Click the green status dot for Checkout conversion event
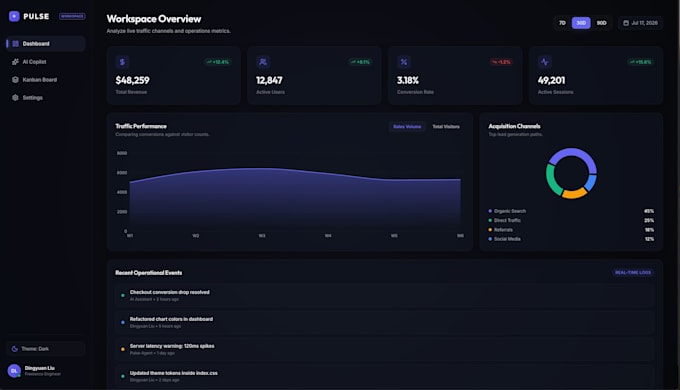The height and width of the screenshot is (390, 680). coord(123,295)
